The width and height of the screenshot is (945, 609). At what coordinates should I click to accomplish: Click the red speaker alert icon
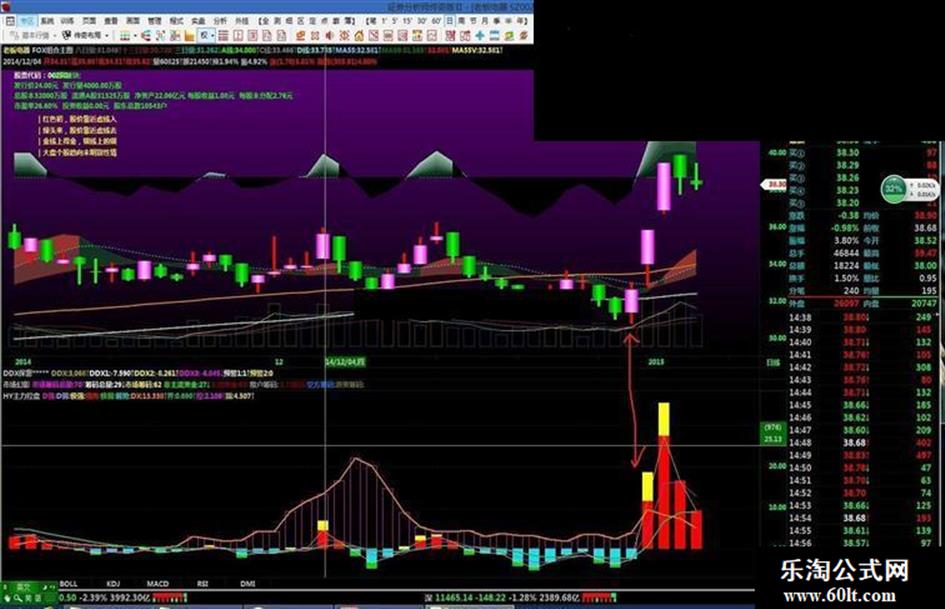click(329, 36)
